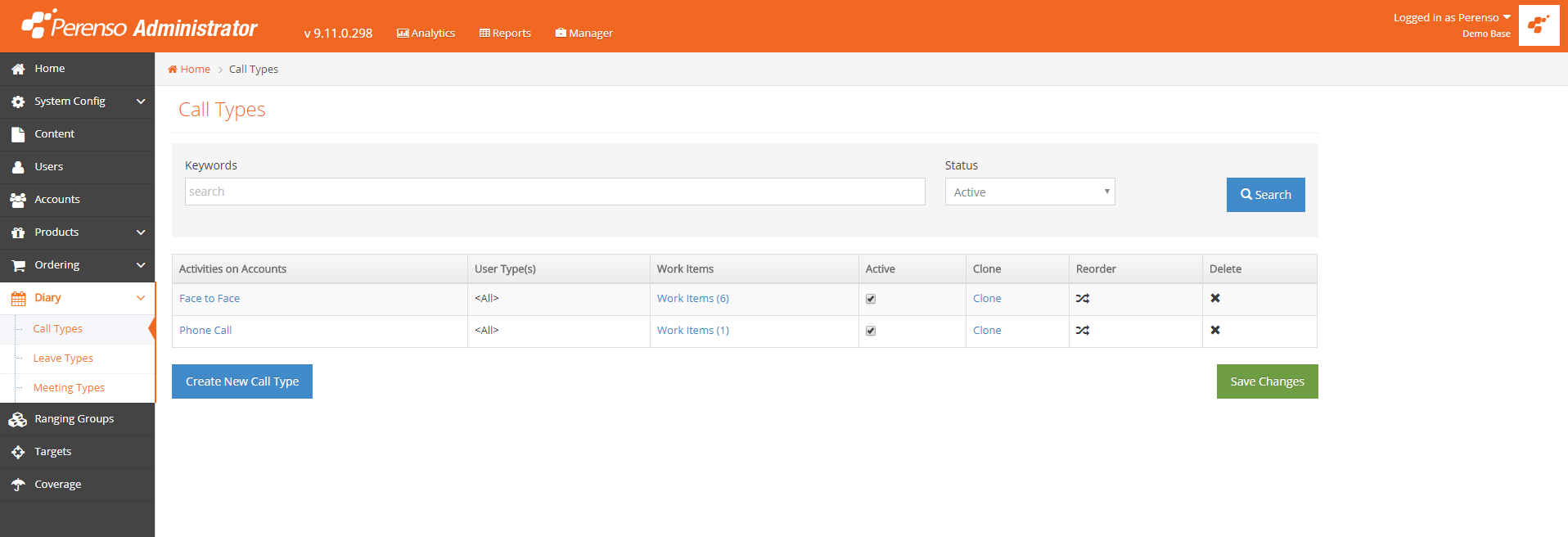
Task: Select Call Types in the Diary submenu
Action: pyautogui.click(x=57, y=329)
